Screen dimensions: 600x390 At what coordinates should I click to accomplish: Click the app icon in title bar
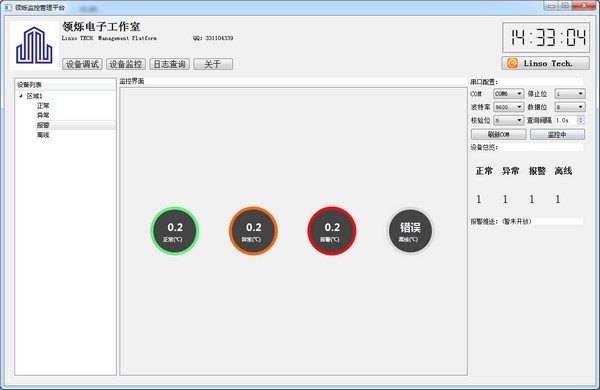[8, 7]
